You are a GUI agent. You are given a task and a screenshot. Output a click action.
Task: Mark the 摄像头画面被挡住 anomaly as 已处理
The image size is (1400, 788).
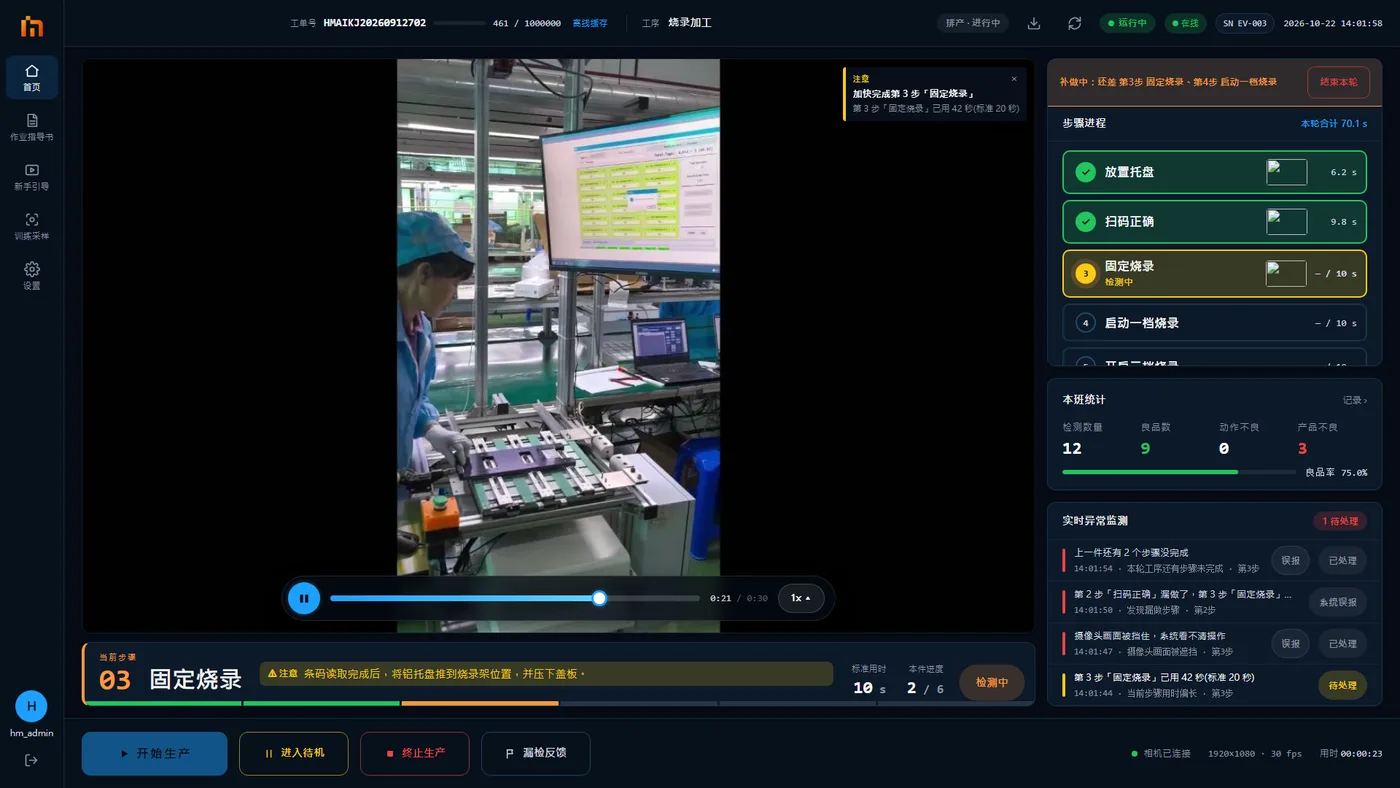click(1342, 643)
